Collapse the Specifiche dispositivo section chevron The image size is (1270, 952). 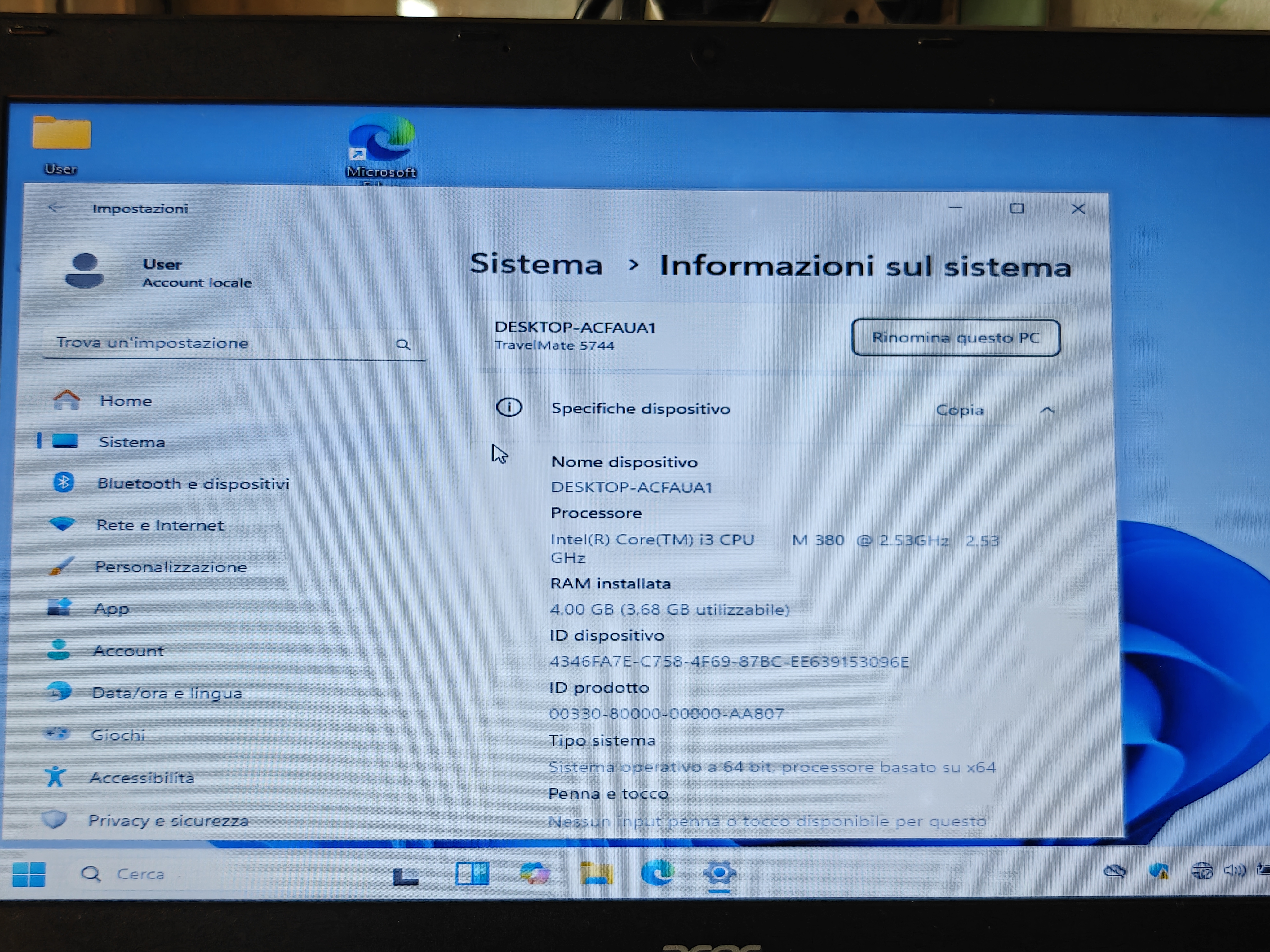(1047, 410)
